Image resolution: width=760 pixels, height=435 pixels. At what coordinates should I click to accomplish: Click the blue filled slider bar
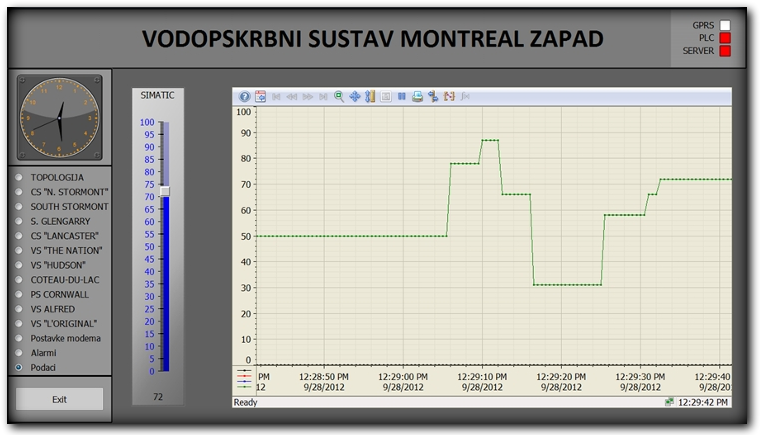[165, 284]
